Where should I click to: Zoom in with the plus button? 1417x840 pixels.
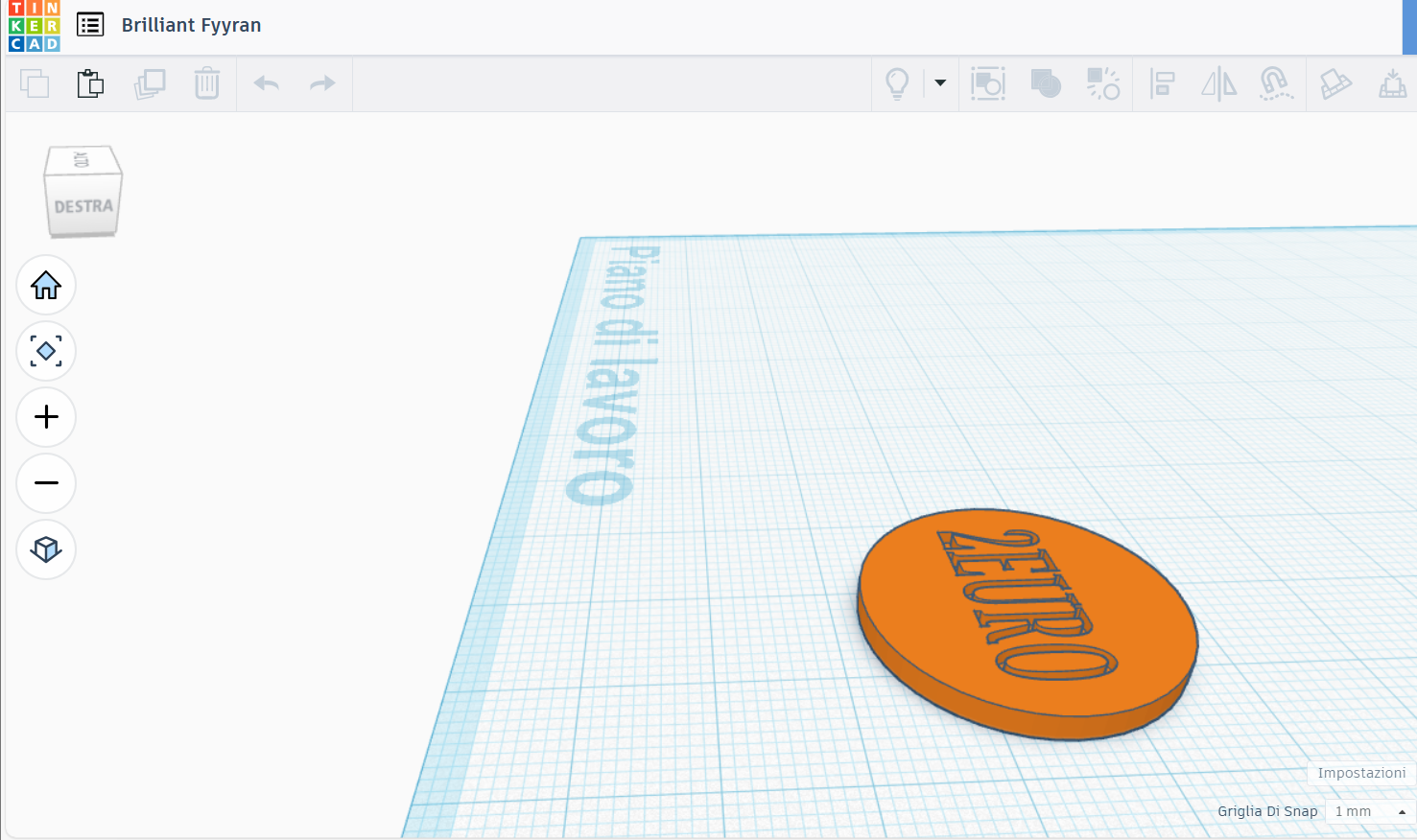coord(46,417)
